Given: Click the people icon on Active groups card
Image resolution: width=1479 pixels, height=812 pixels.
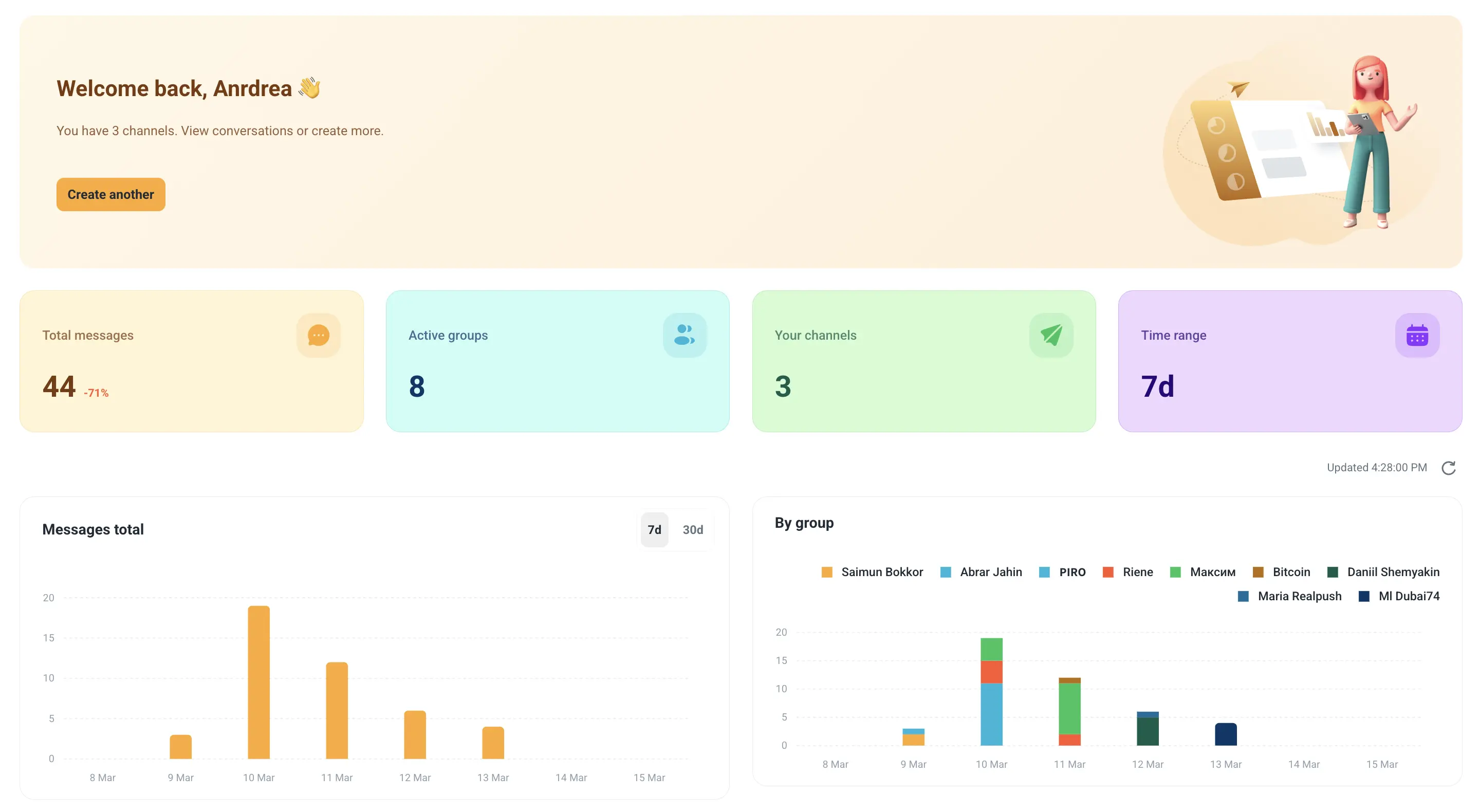Looking at the screenshot, I should pos(685,336).
